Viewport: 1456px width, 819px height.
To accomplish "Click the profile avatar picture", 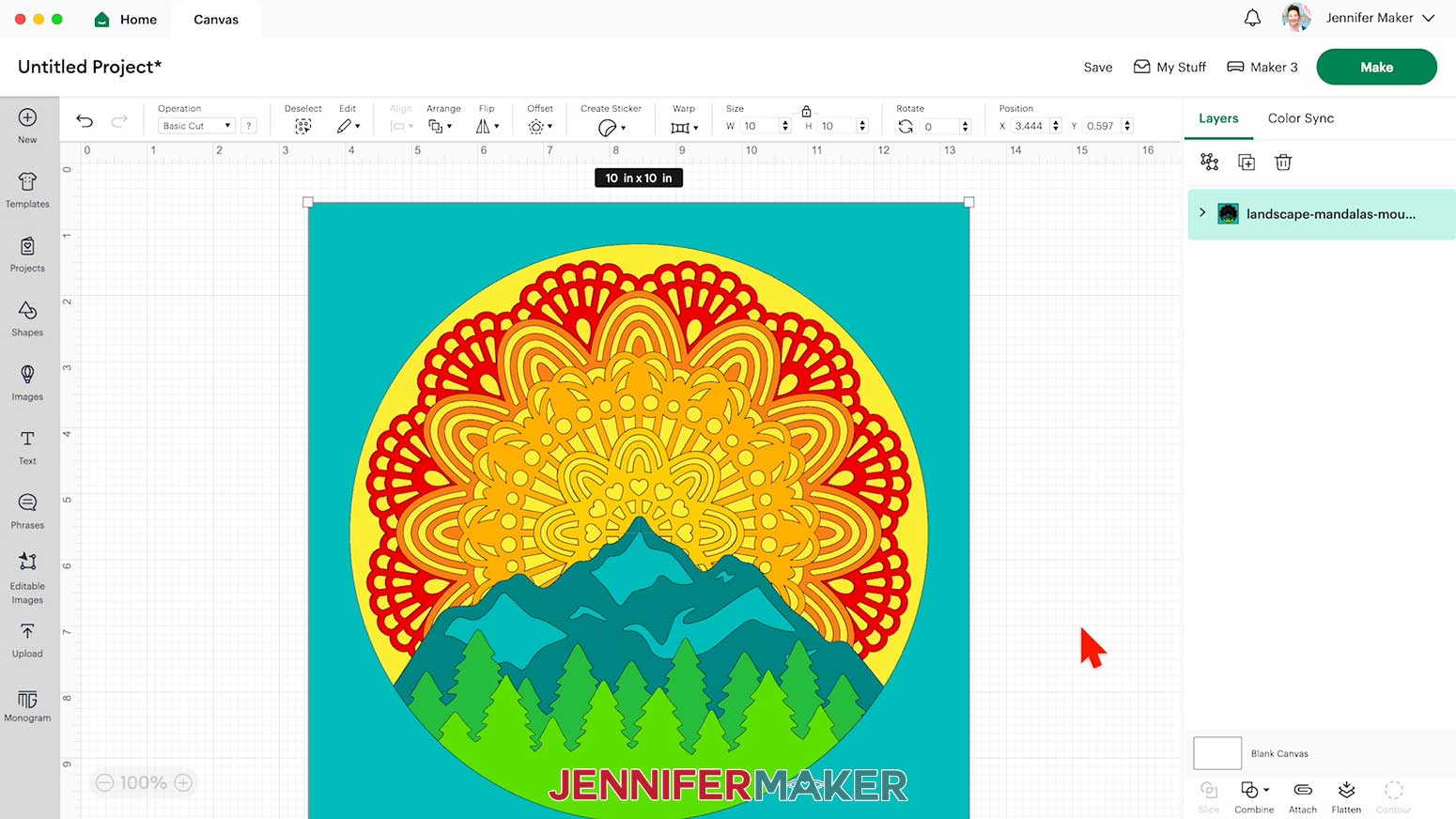I will click(1296, 18).
